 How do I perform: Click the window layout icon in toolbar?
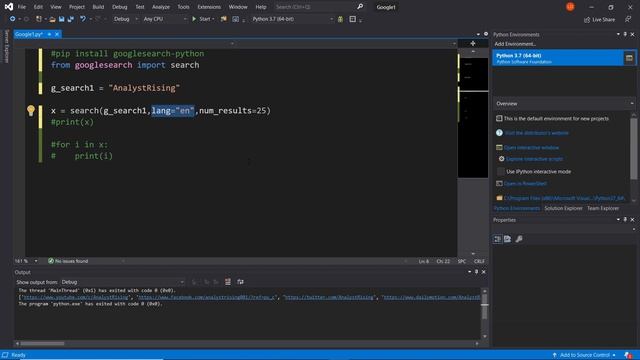tap(352, 19)
